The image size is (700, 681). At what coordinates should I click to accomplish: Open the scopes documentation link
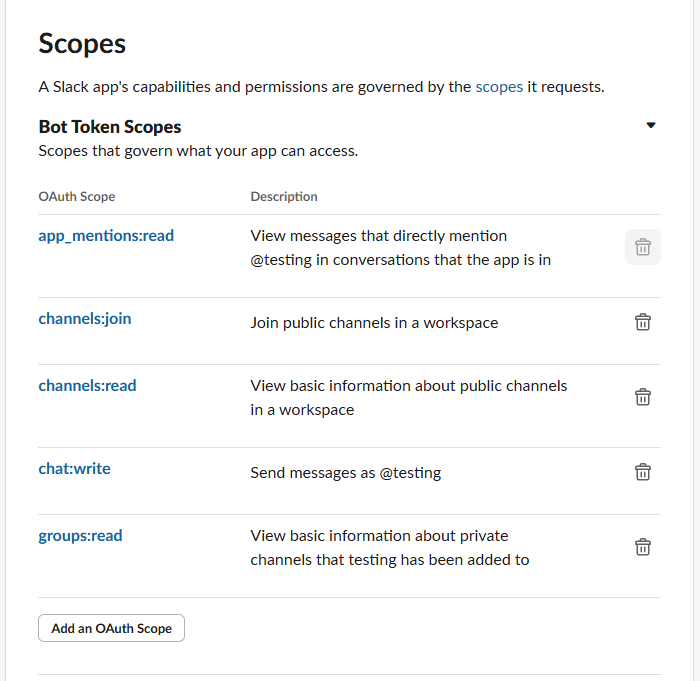pos(499,87)
